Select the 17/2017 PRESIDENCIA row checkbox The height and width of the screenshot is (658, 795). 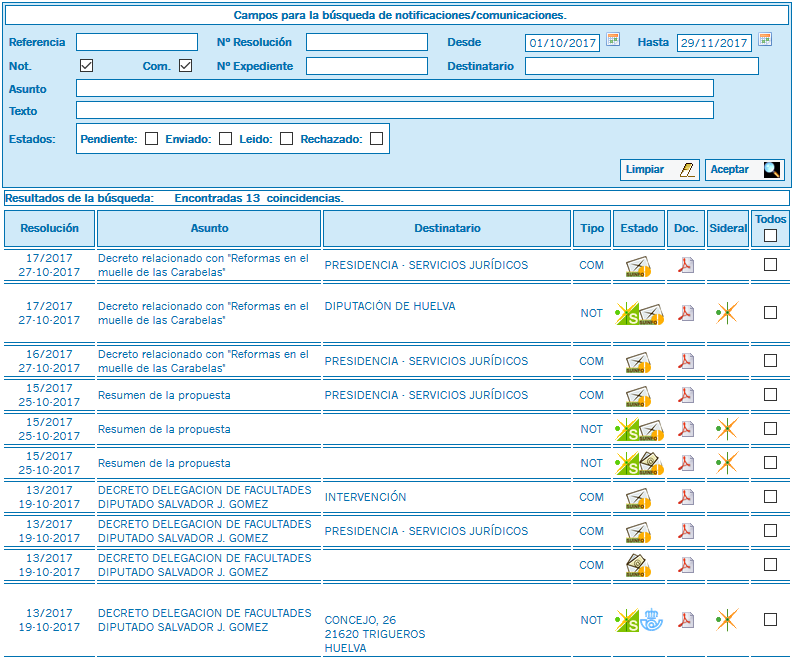click(770, 265)
